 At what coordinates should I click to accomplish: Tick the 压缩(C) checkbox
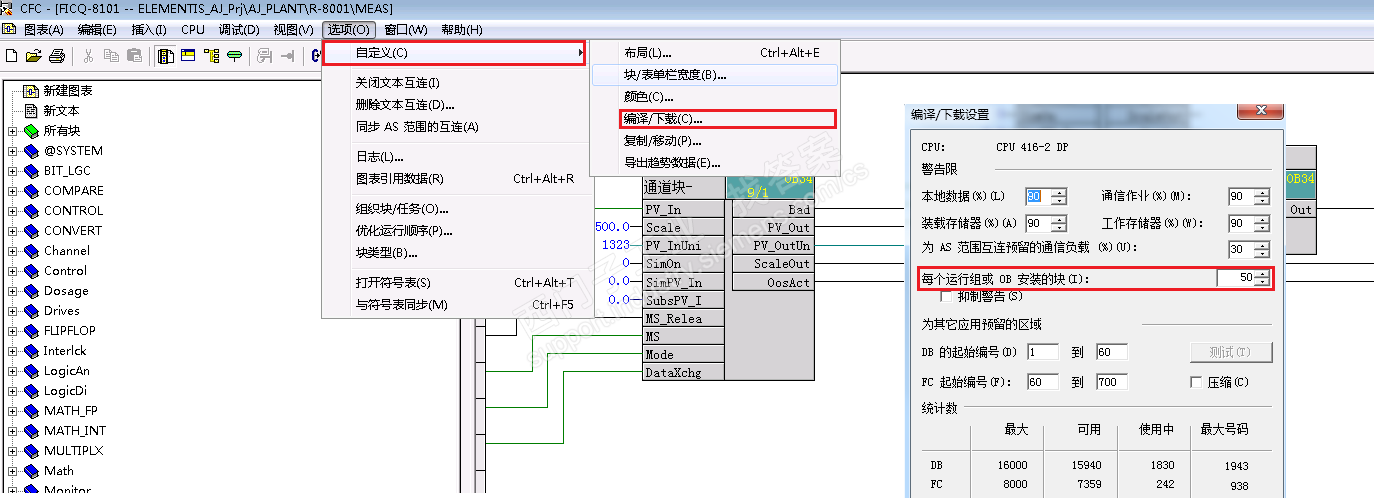coord(1196,382)
